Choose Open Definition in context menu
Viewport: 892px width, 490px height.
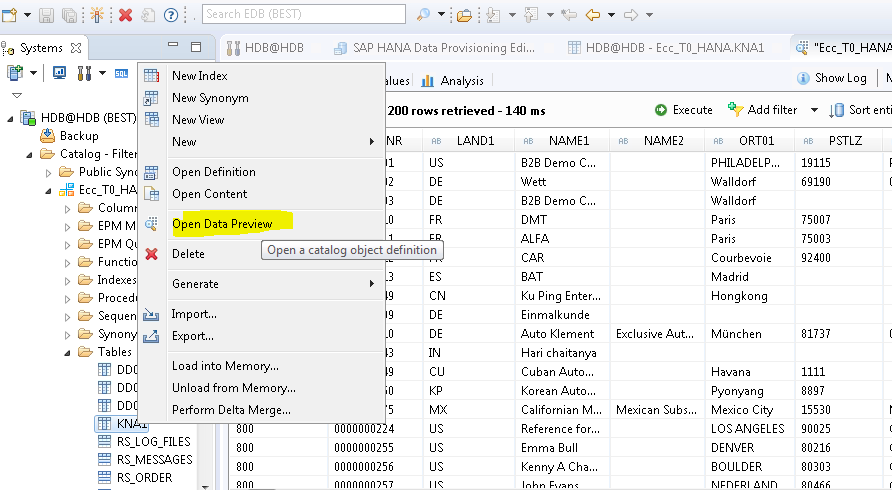tap(262, 172)
